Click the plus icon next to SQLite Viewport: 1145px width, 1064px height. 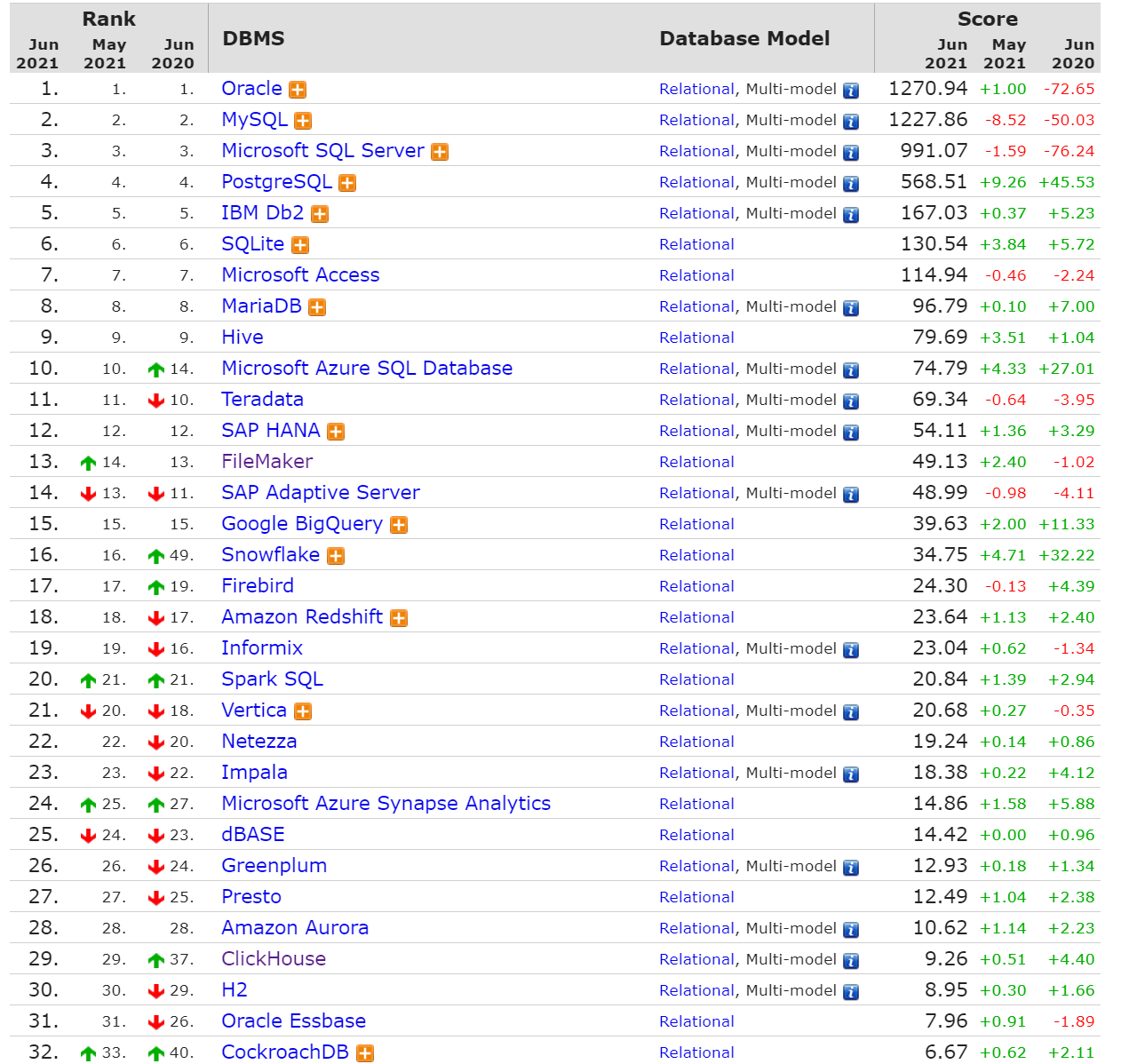(300, 245)
